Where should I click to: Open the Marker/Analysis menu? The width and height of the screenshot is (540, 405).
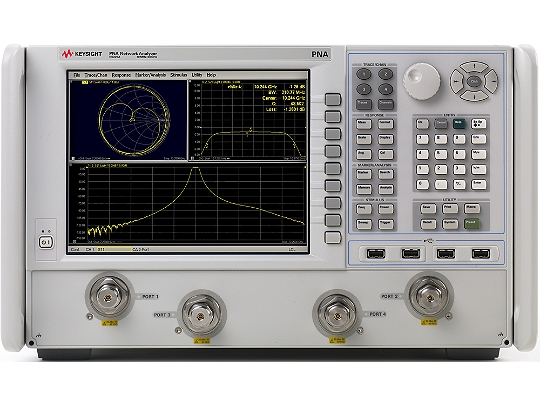tap(150, 75)
